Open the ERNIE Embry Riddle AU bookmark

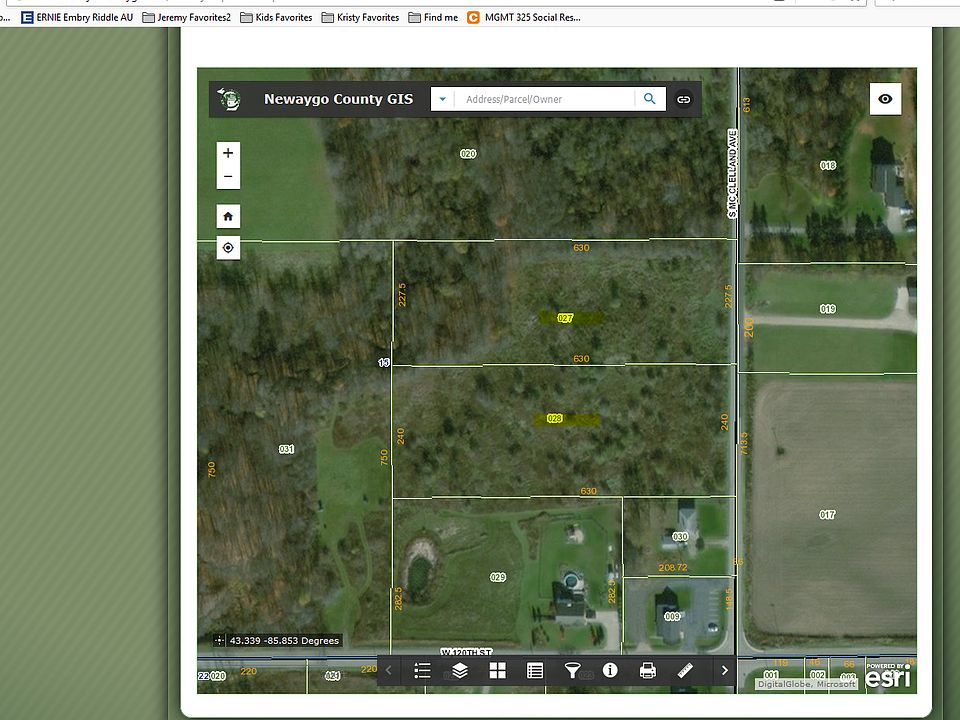point(77,17)
